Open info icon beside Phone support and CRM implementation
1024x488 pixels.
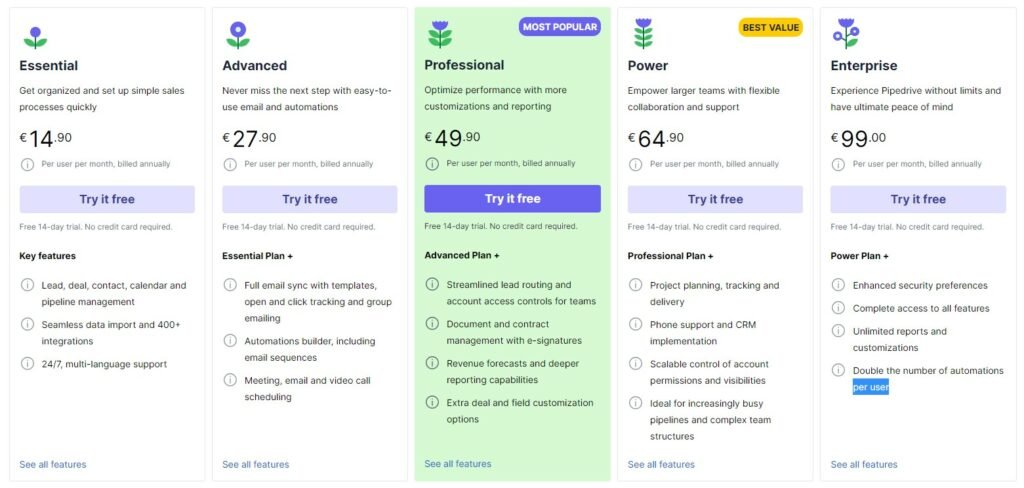[635, 324]
